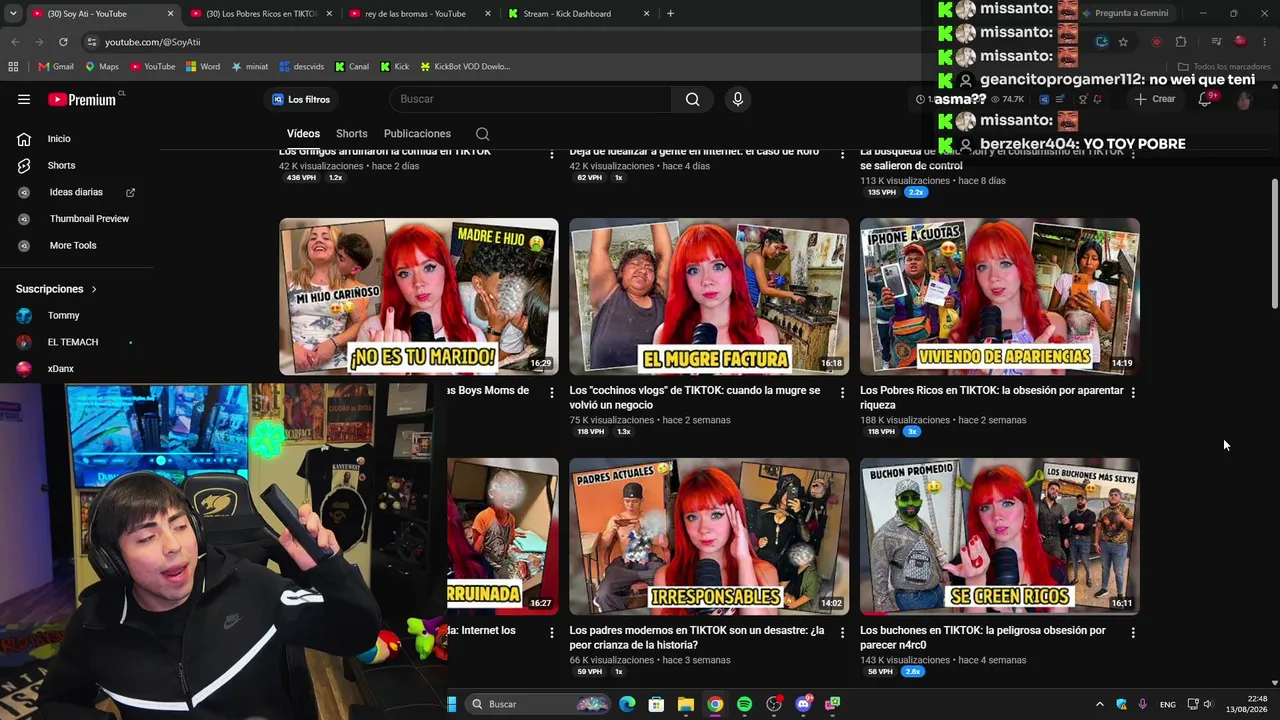The image size is (1280, 720).
Task: Switch to 'Los Pobres Ricos en TIKTOK' browser tab
Action: [262, 14]
